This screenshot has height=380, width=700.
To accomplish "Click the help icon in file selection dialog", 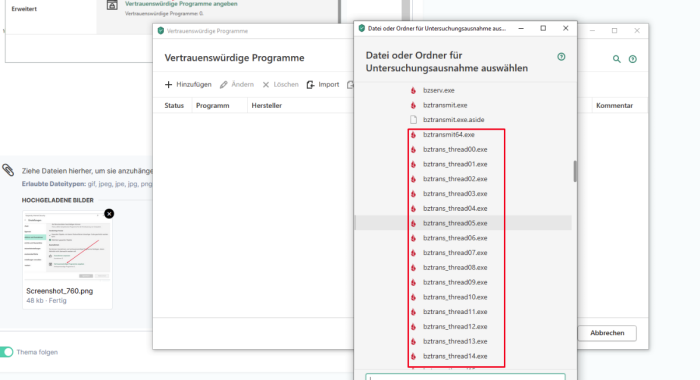I will coord(561,57).
